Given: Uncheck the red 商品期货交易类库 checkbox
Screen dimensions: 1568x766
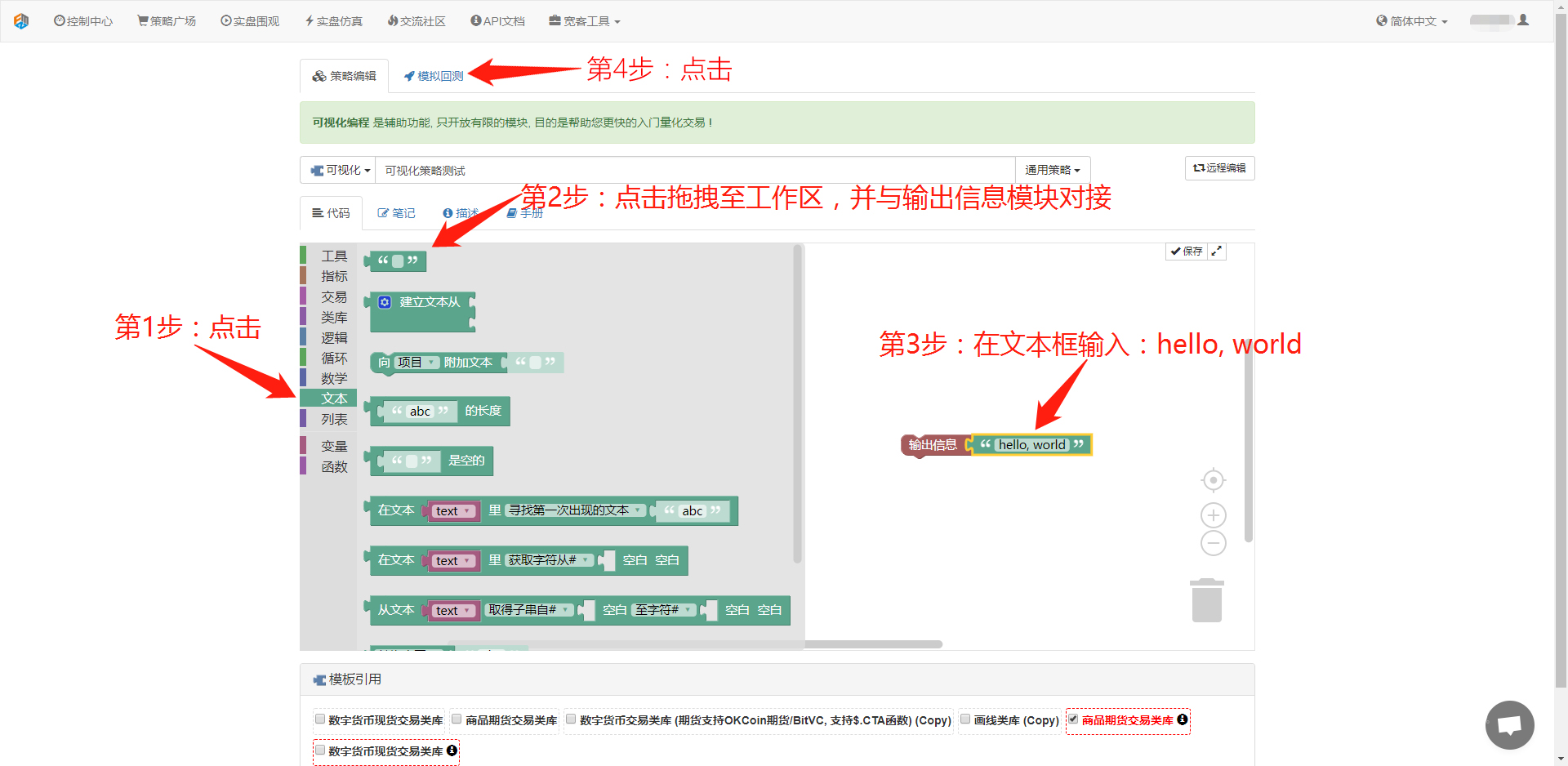Looking at the screenshot, I should pyautogui.click(x=1073, y=719).
